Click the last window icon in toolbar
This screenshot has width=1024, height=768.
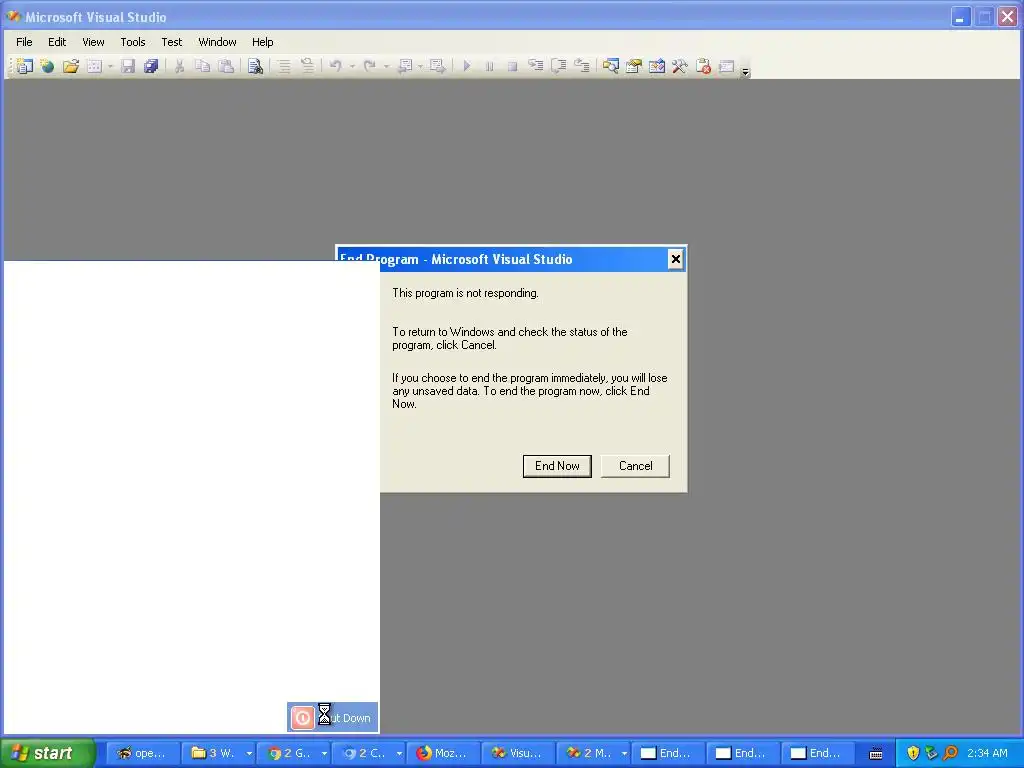click(726, 66)
